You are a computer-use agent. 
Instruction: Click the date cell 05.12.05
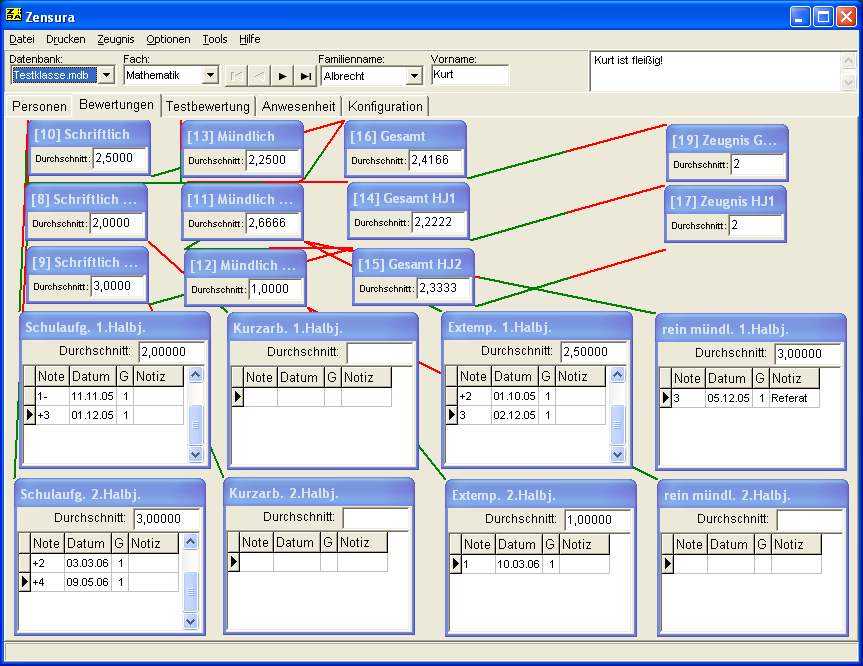point(728,398)
